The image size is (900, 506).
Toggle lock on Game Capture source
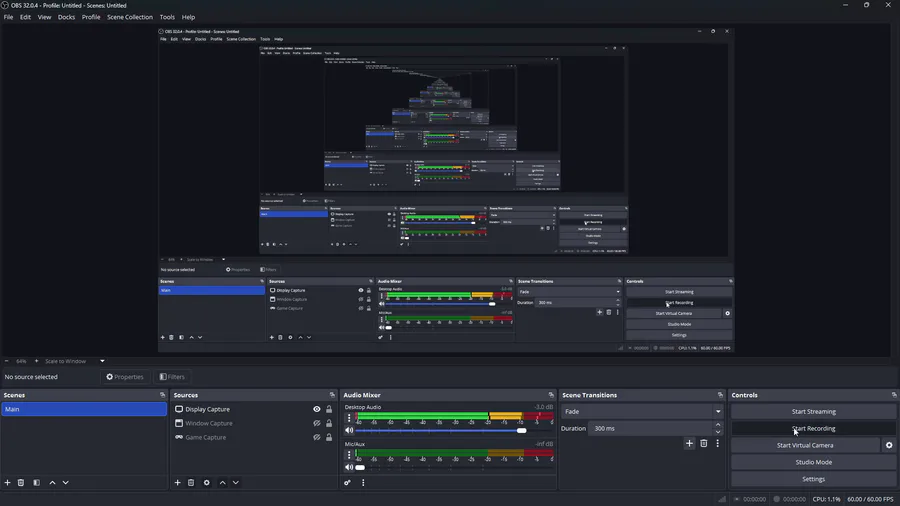click(x=329, y=437)
